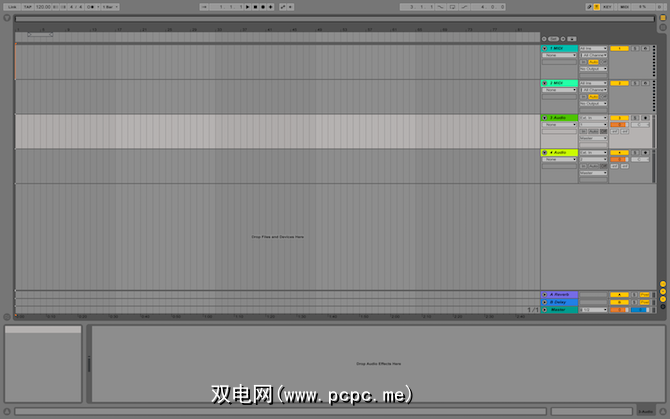Arm the 3 Audio track for recording

pos(646,118)
